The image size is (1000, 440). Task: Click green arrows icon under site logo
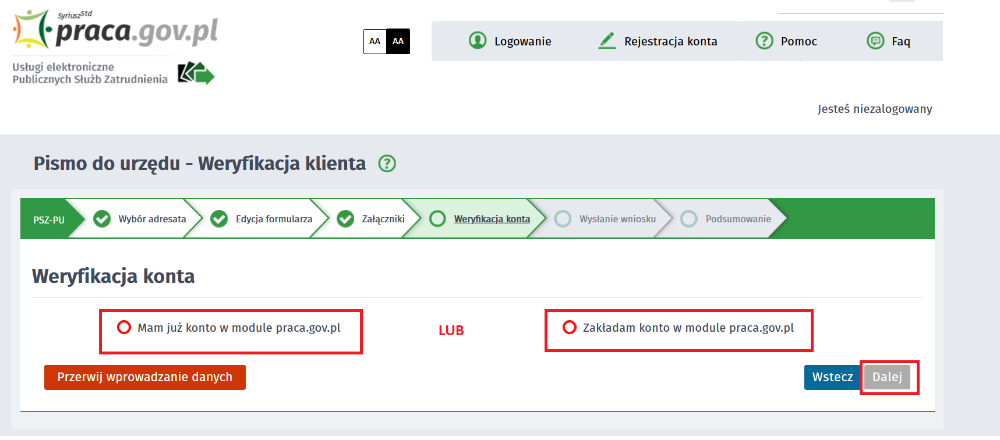(x=196, y=73)
